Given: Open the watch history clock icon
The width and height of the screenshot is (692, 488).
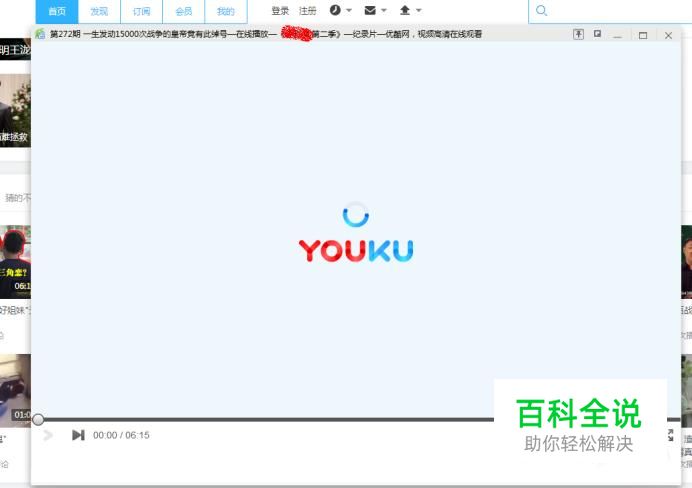Looking at the screenshot, I should [x=335, y=10].
